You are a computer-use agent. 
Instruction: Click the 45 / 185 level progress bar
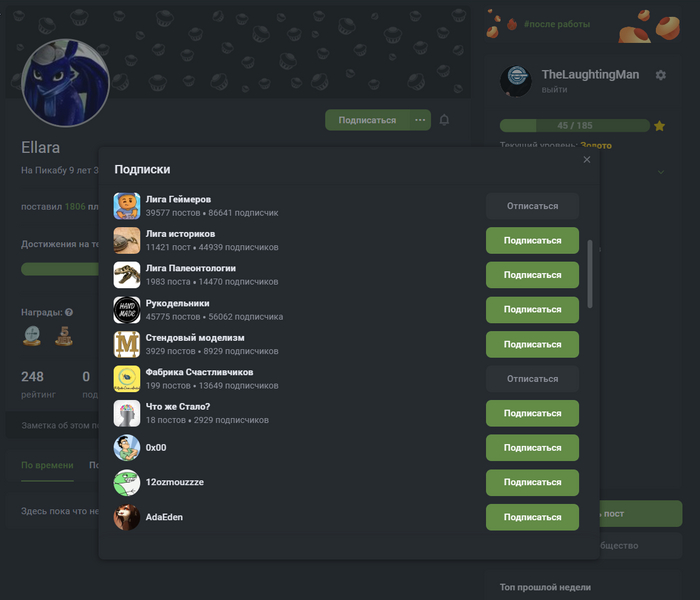click(575, 125)
